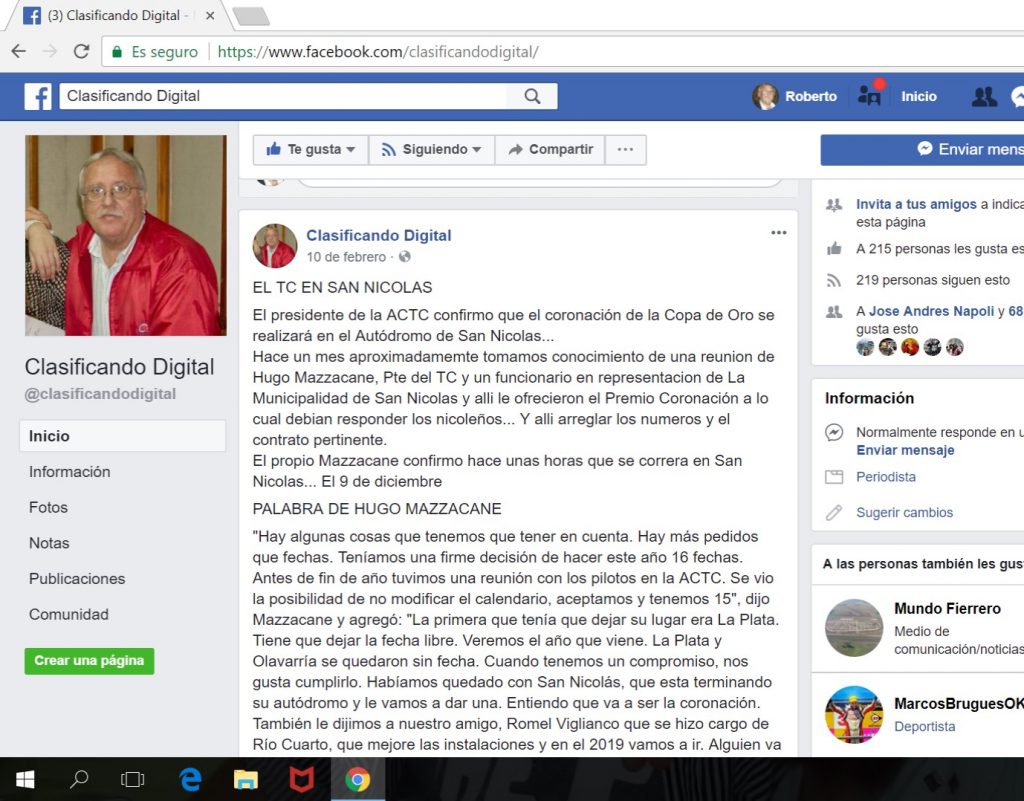Launch Microsoft Edge from taskbar
This screenshot has width=1024, height=801.
click(x=190, y=779)
